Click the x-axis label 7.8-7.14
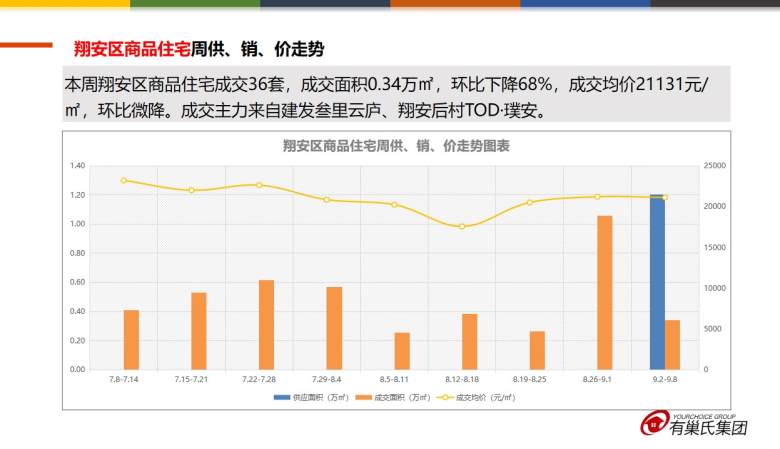The height and width of the screenshot is (449, 780). 123,379
